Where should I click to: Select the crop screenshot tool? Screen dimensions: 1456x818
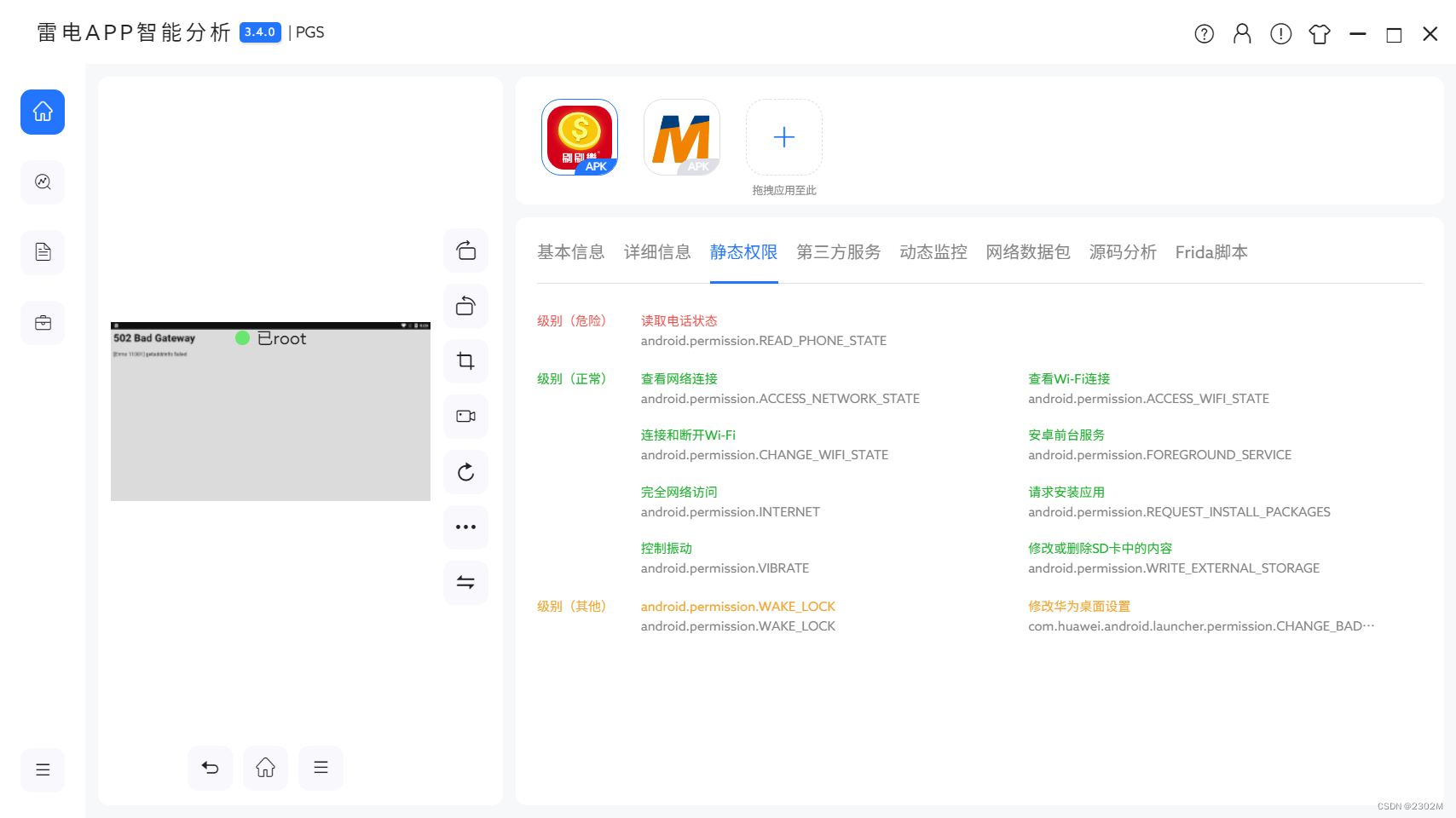click(x=465, y=361)
